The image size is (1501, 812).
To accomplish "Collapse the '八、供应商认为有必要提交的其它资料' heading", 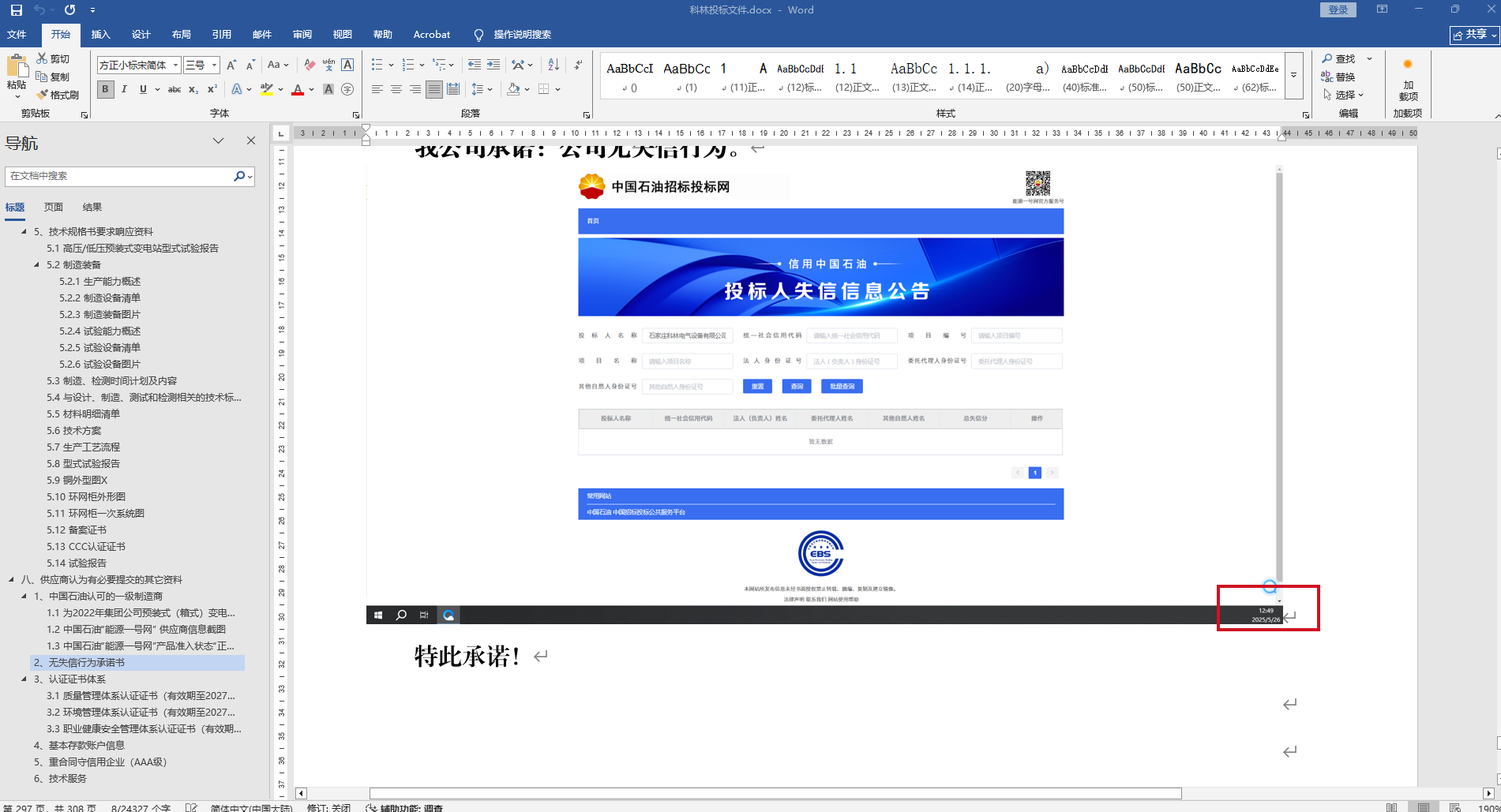I will [11, 580].
